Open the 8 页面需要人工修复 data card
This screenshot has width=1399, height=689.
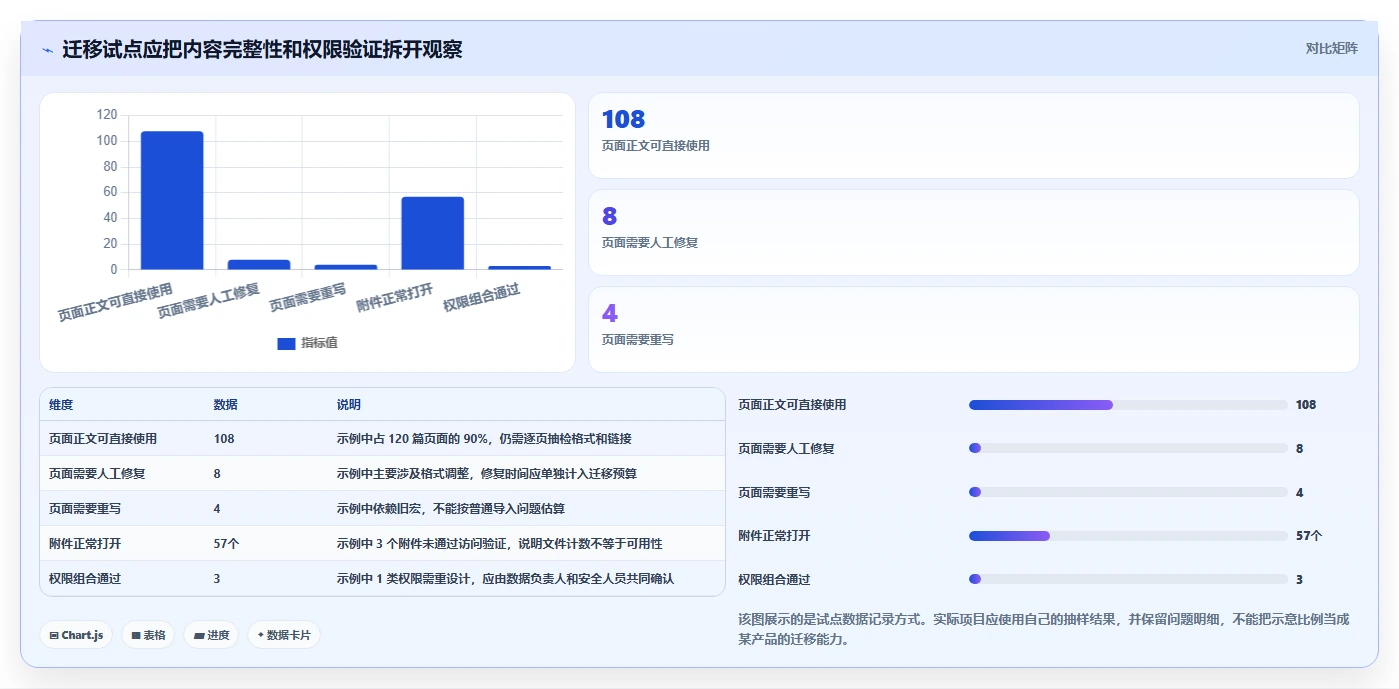click(x=973, y=232)
